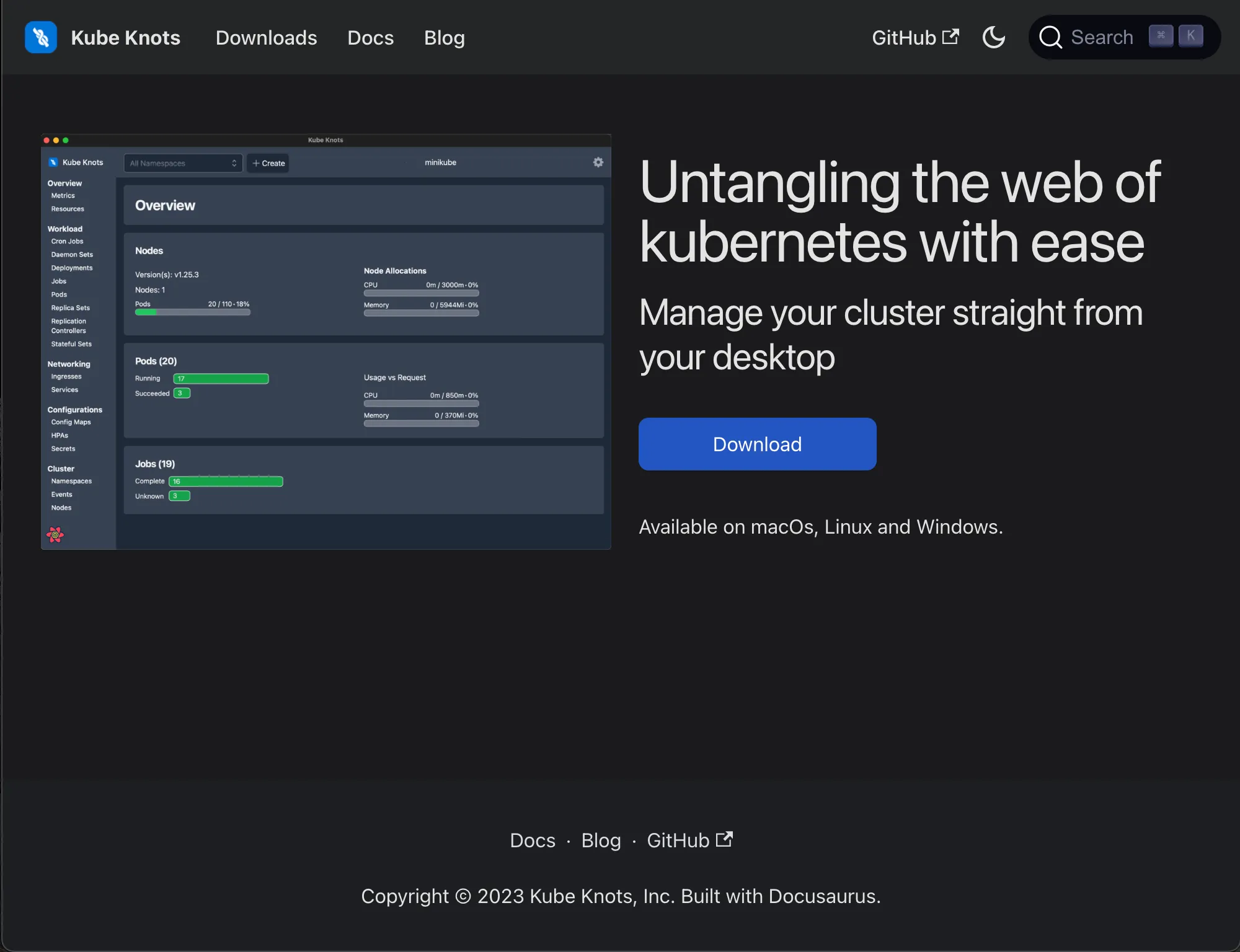Click Kube Knots icon in app sidebar
This screenshot has width=1240, height=952.
tap(53, 162)
